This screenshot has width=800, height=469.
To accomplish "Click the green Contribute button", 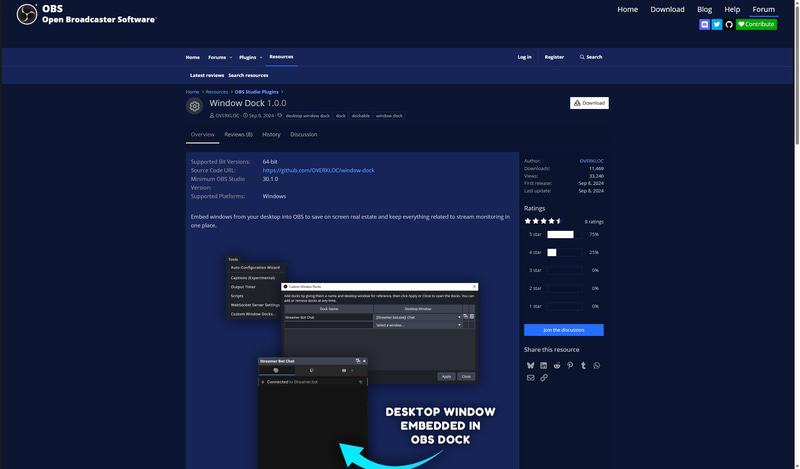I will [x=756, y=24].
